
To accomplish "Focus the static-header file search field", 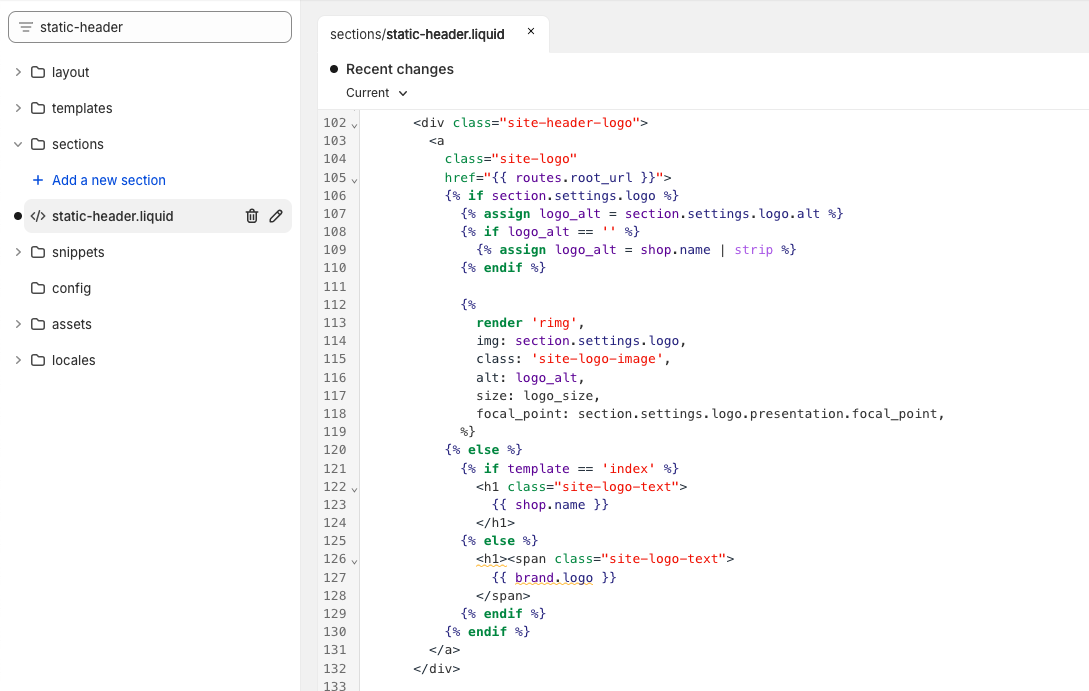I will [160, 27].
